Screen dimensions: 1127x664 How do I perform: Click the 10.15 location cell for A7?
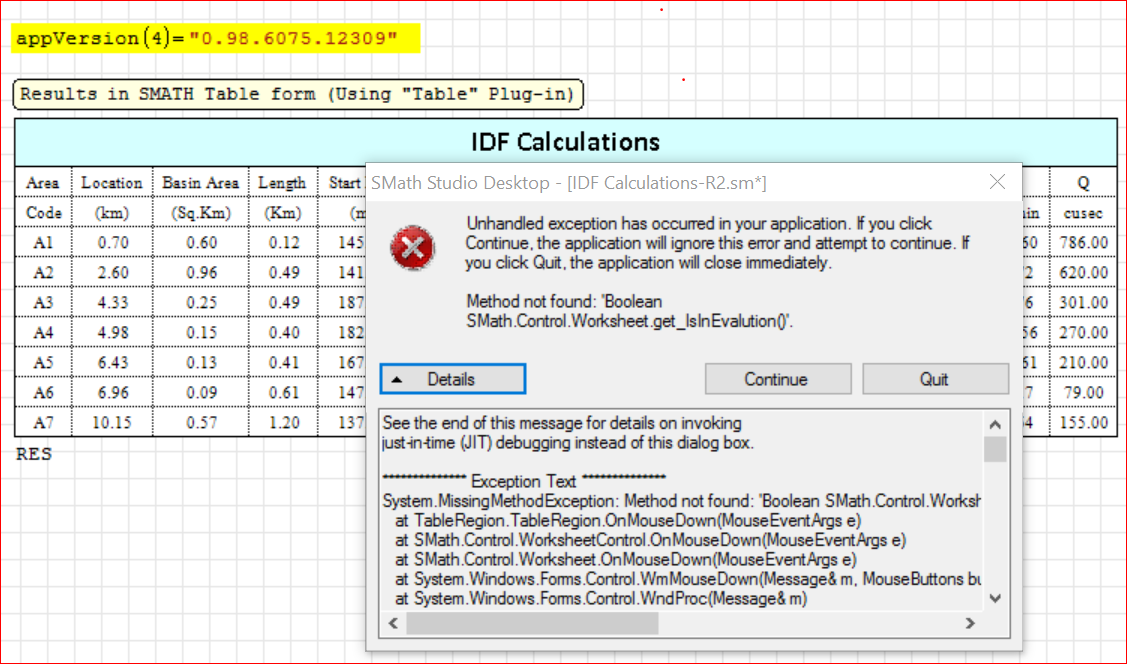click(x=111, y=423)
